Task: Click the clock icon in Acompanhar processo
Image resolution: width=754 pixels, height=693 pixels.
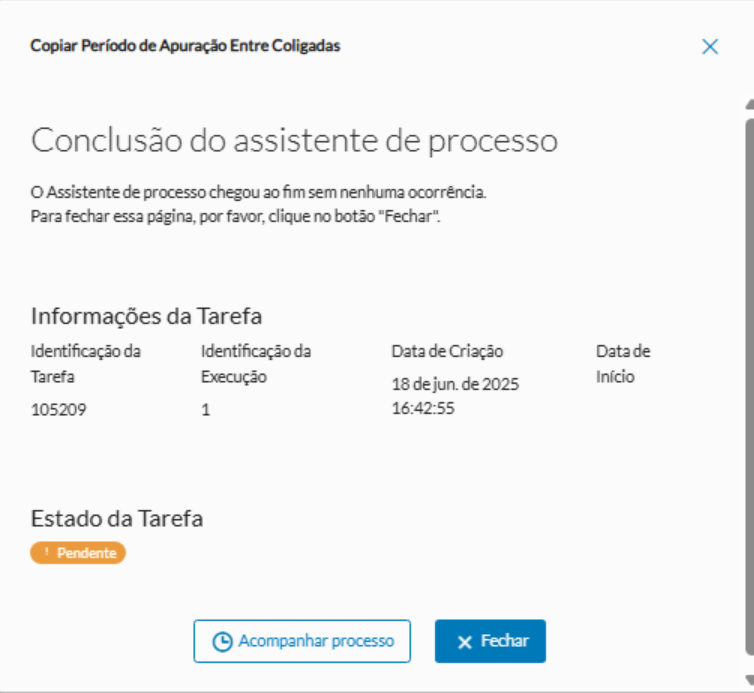Action: click(223, 642)
